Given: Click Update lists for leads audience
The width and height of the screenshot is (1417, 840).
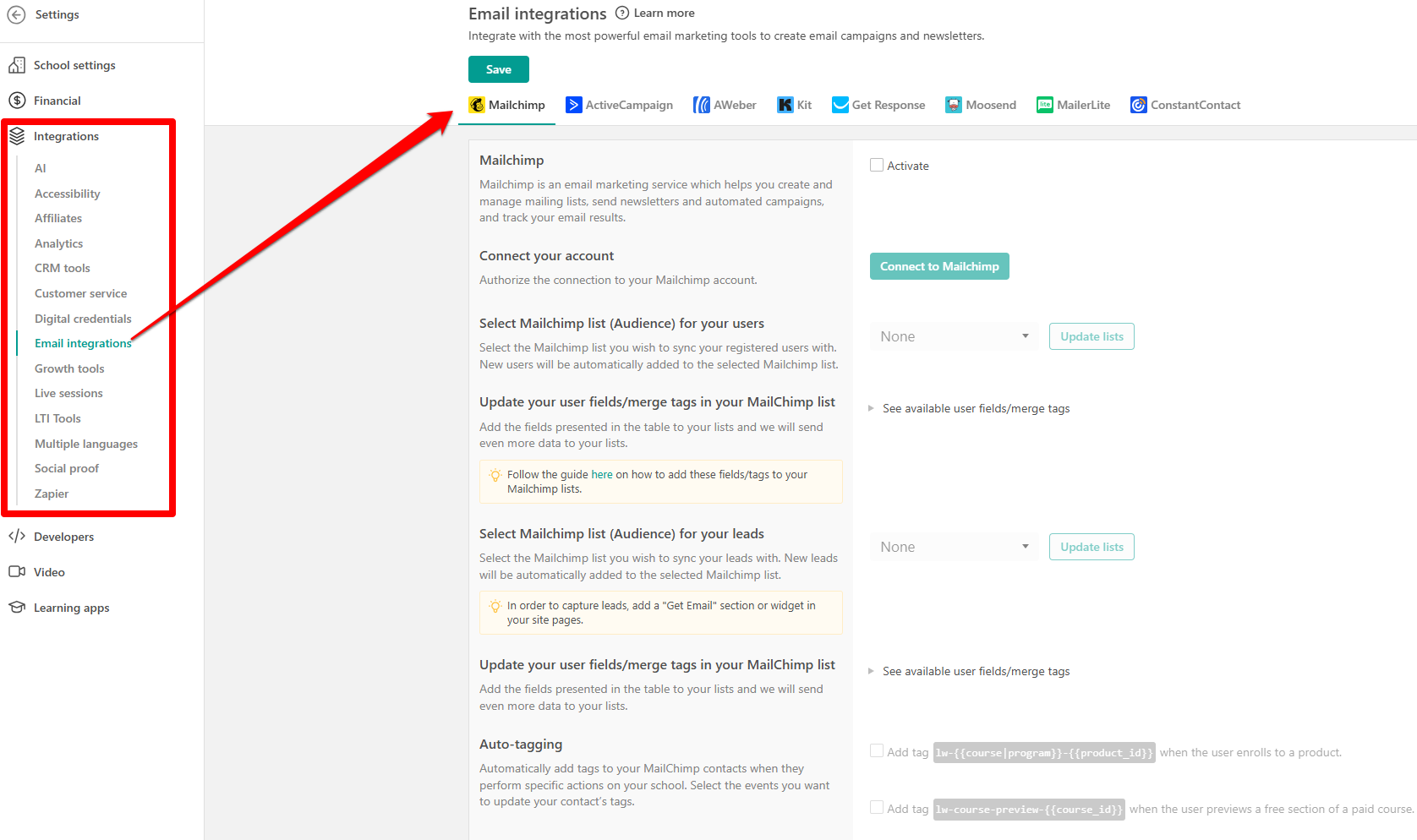Looking at the screenshot, I should tap(1091, 547).
